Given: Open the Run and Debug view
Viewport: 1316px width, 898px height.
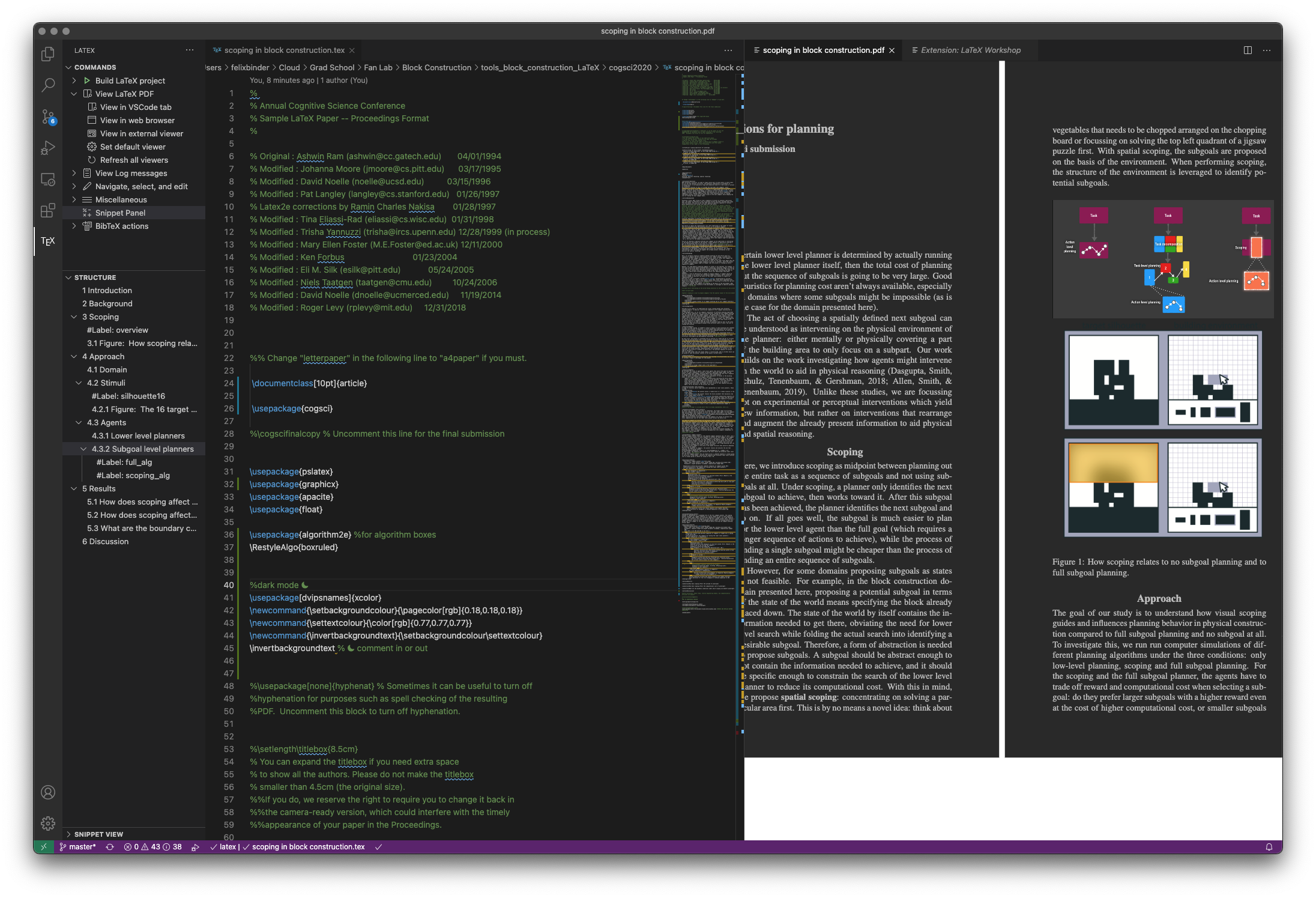Looking at the screenshot, I should (48, 148).
